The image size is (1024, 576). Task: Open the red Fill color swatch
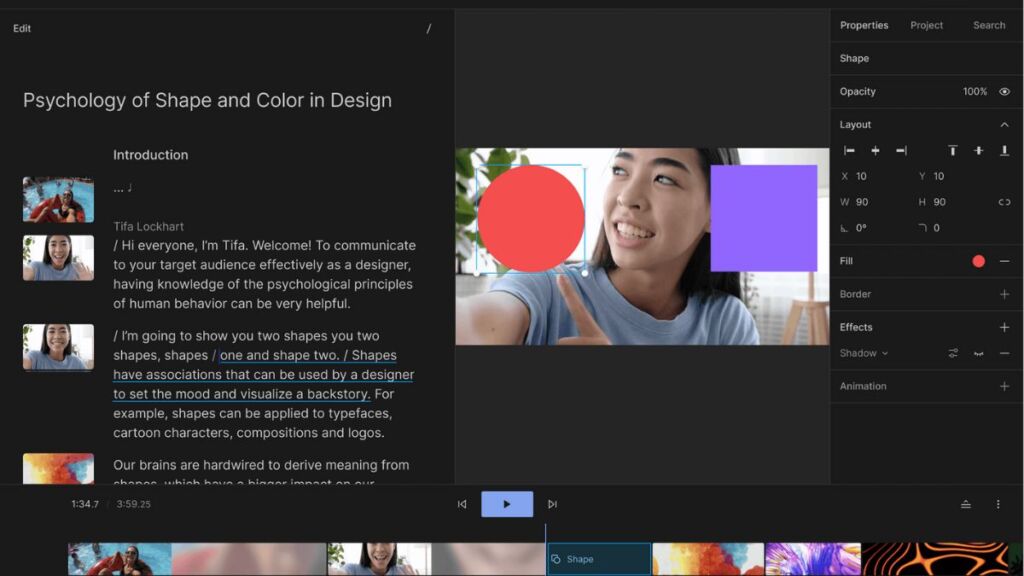(x=978, y=261)
